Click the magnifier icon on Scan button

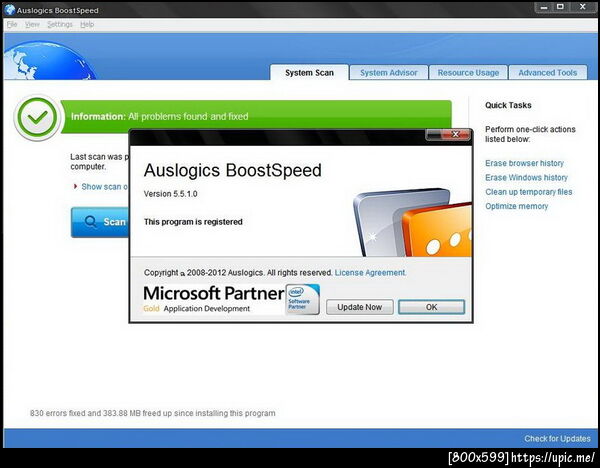tap(91, 222)
